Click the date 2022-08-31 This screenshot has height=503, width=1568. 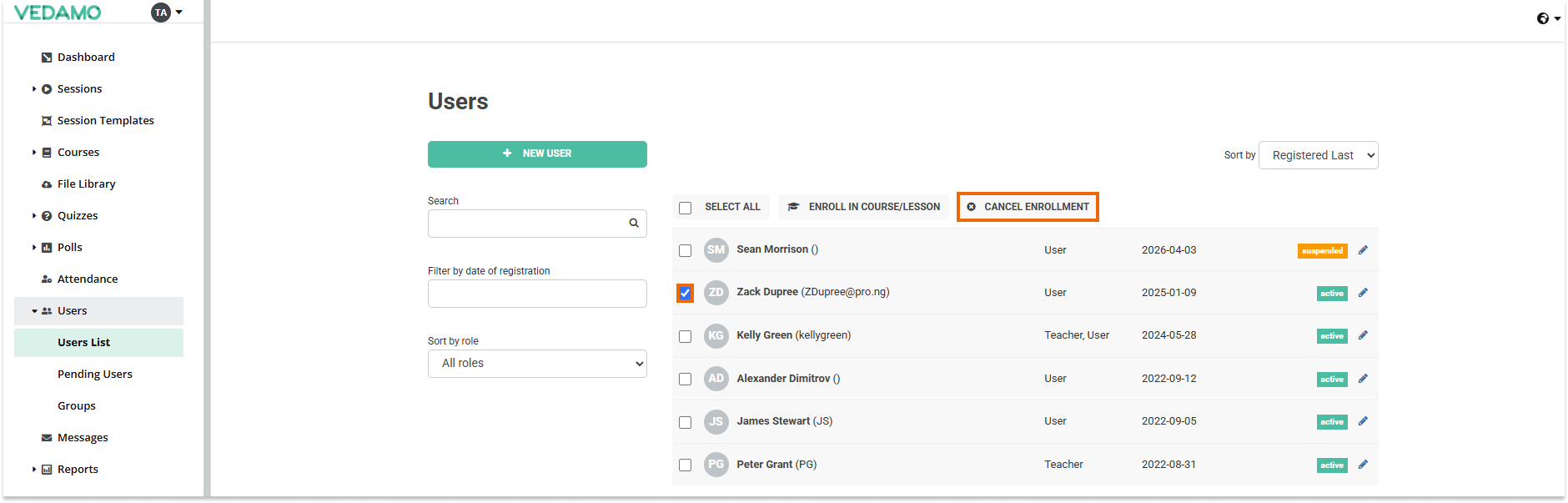point(1168,465)
